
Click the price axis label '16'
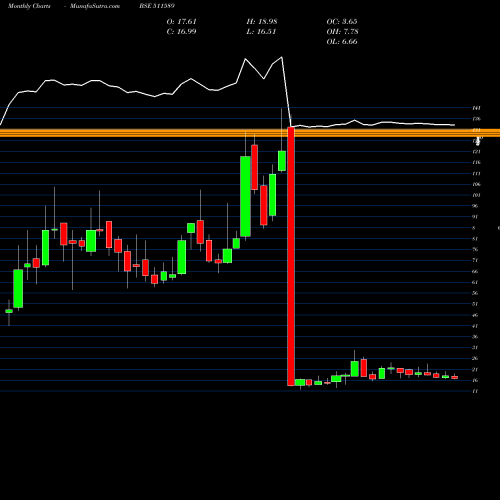(475, 380)
